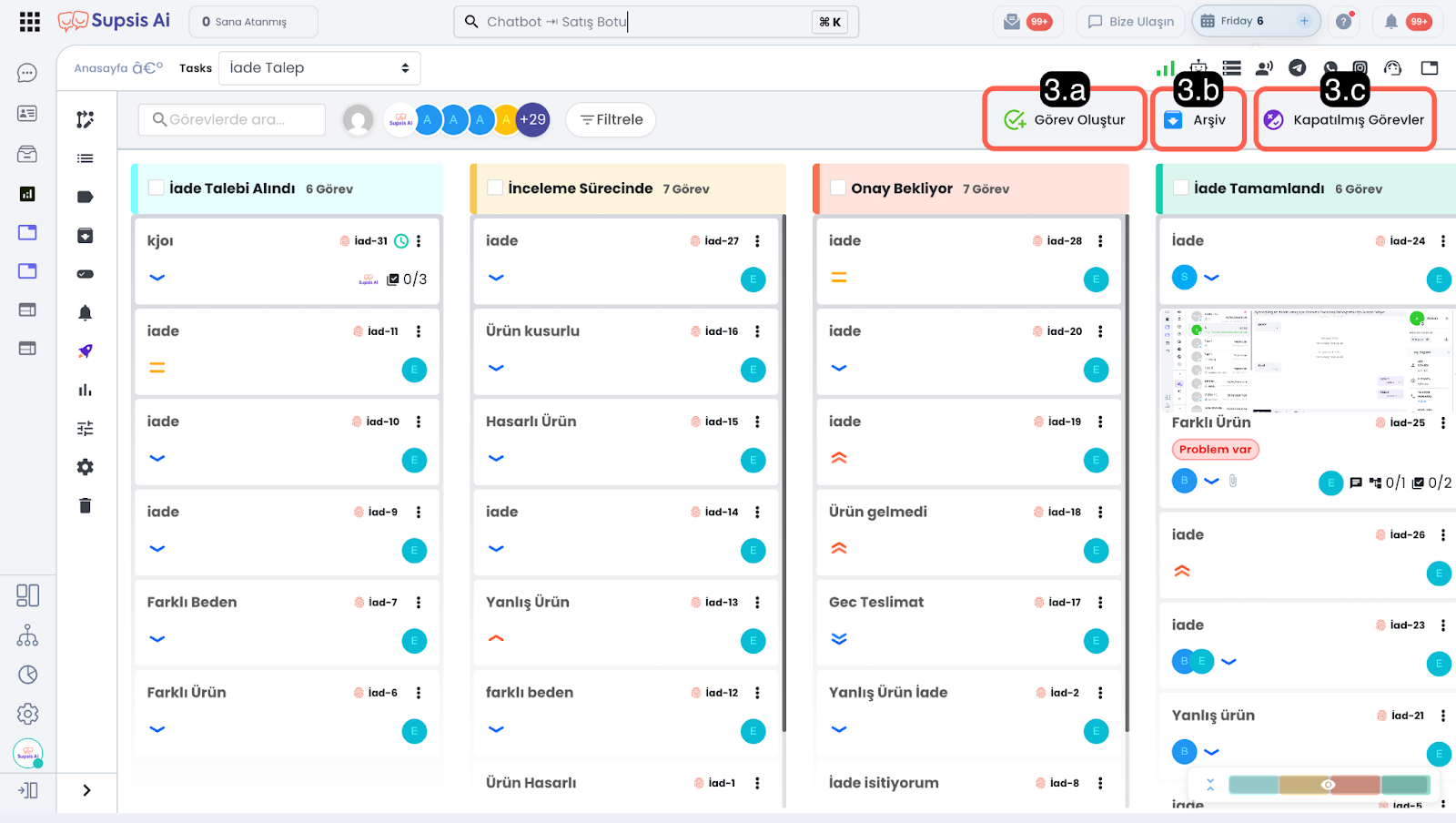Open the Filtrele filter button
The height and width of the screenshot is (823, 1456).
(x=611, y=120)
